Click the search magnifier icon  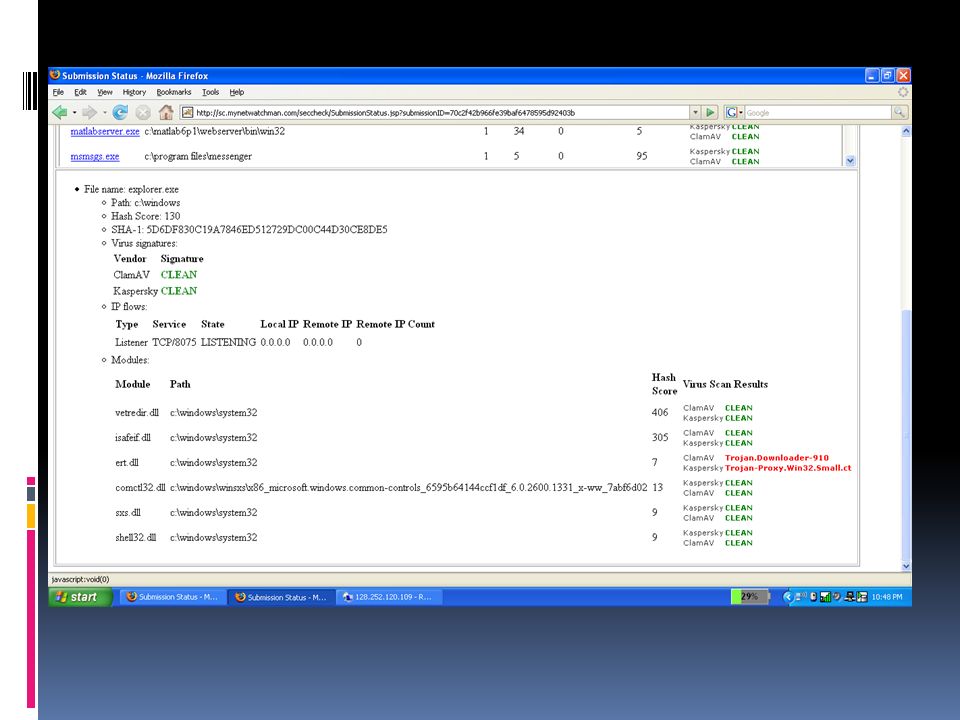point(898,113)
